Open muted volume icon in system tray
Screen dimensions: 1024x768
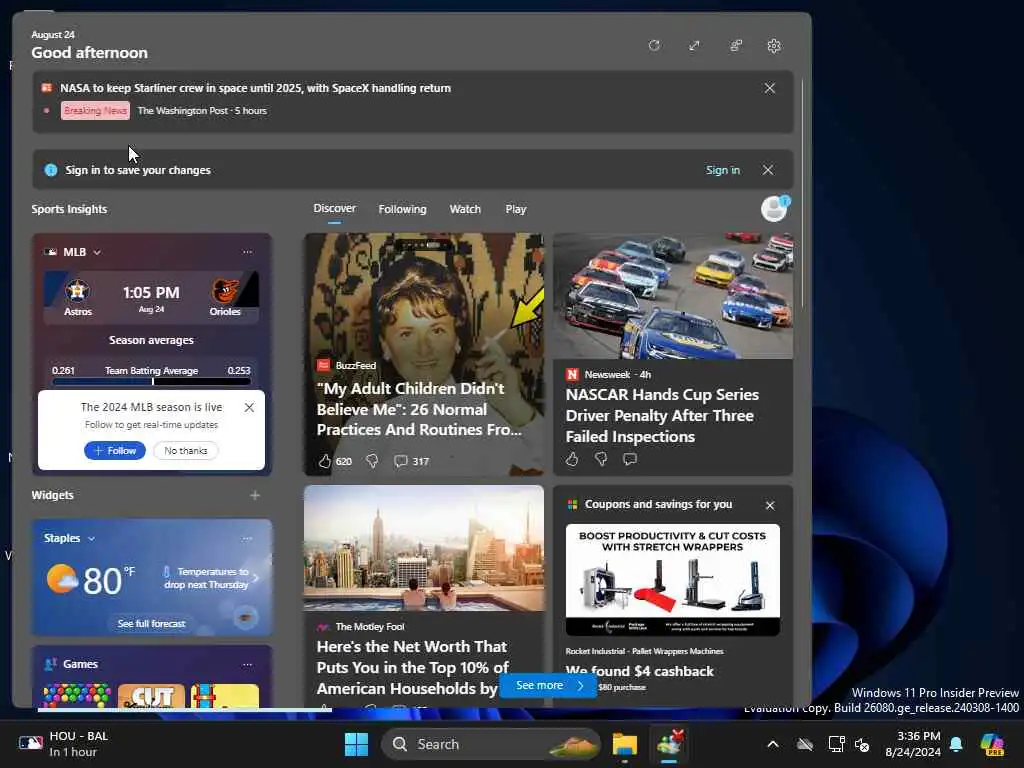[862, 744]
